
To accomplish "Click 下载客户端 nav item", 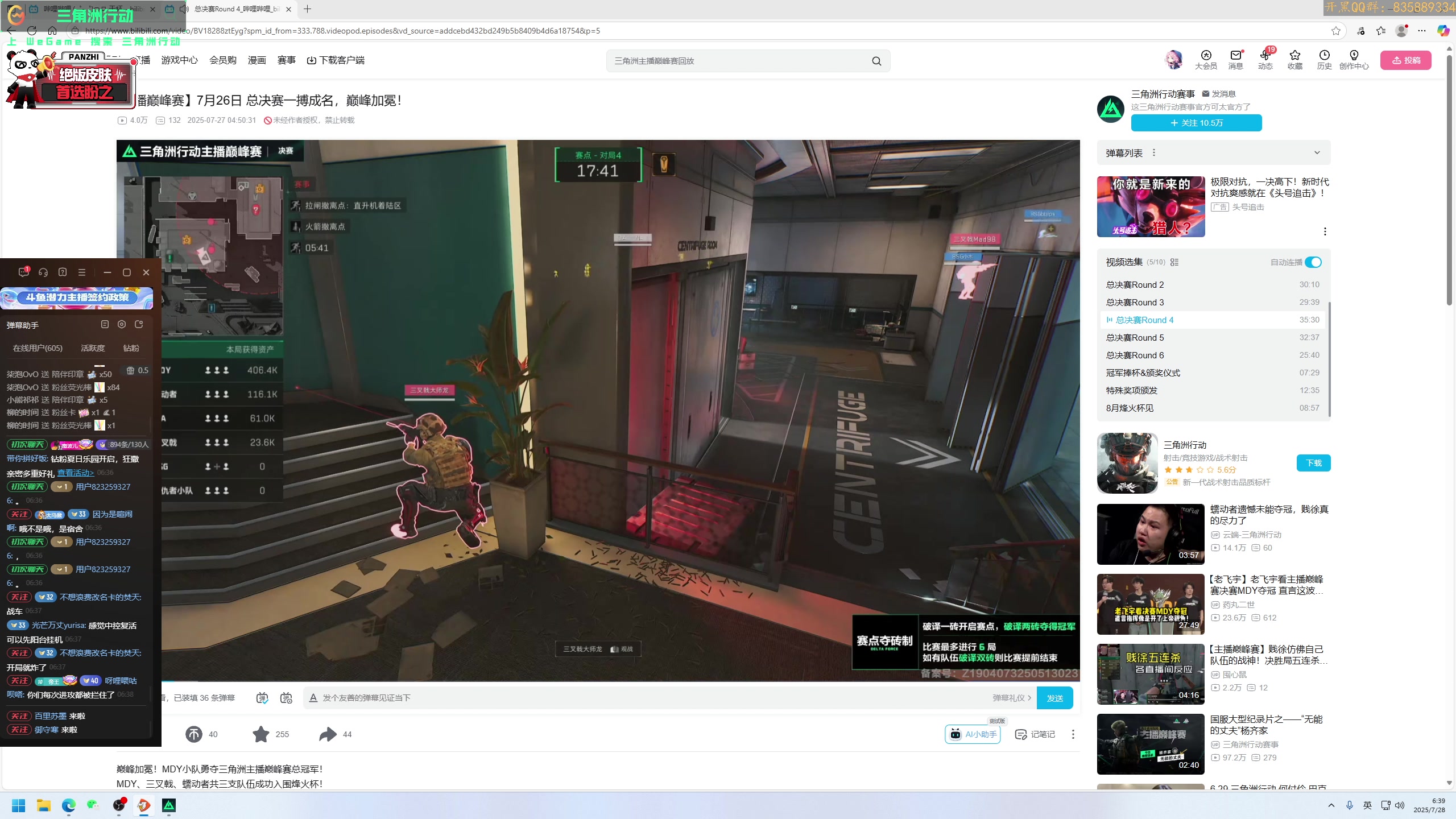I will (336, 60).
